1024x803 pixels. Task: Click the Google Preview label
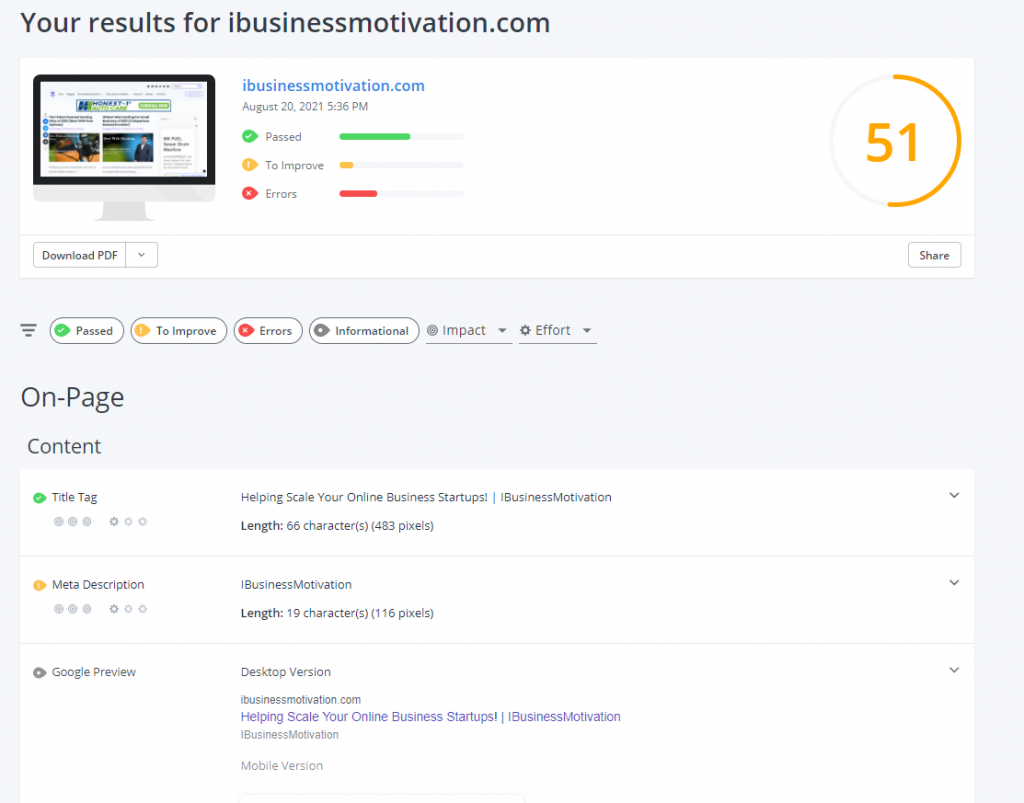coord(93,672)
